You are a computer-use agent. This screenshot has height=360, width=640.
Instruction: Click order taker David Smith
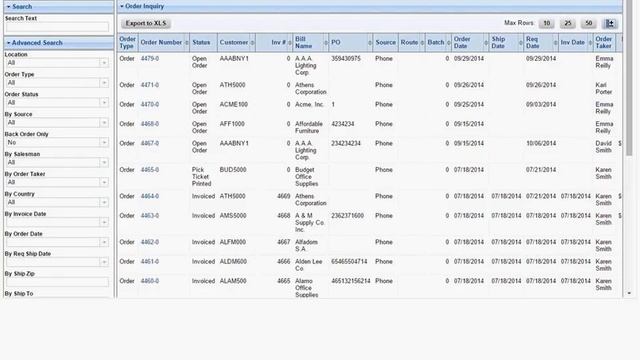point(603,147)
